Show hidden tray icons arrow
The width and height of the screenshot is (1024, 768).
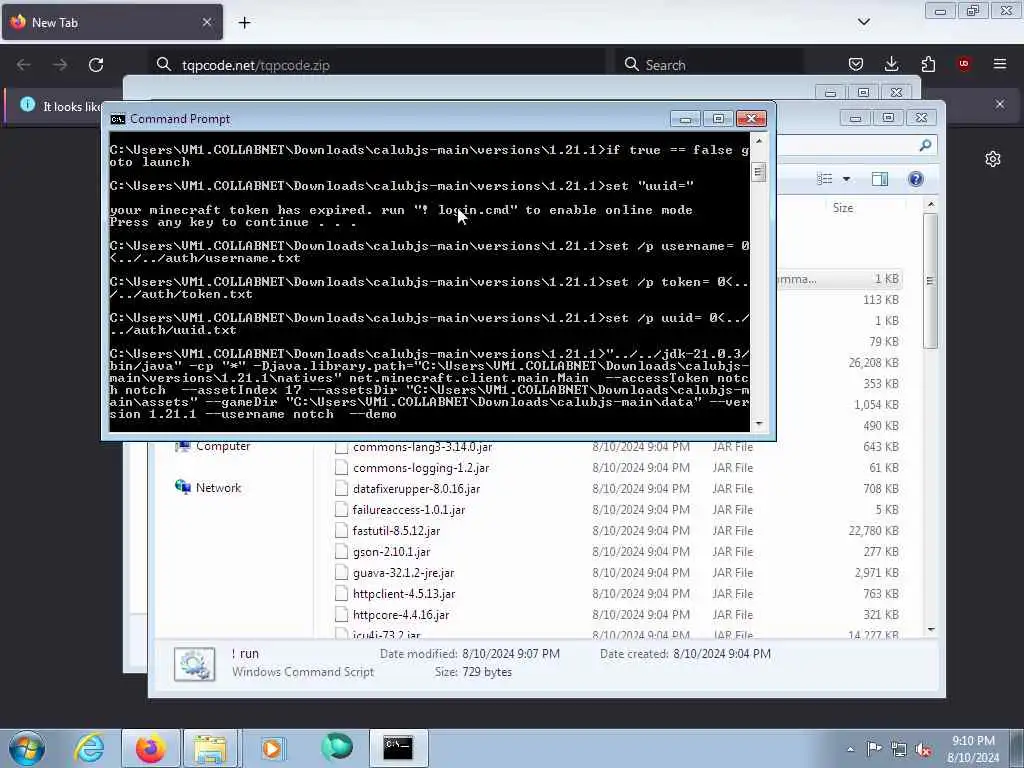pos(850,749)
